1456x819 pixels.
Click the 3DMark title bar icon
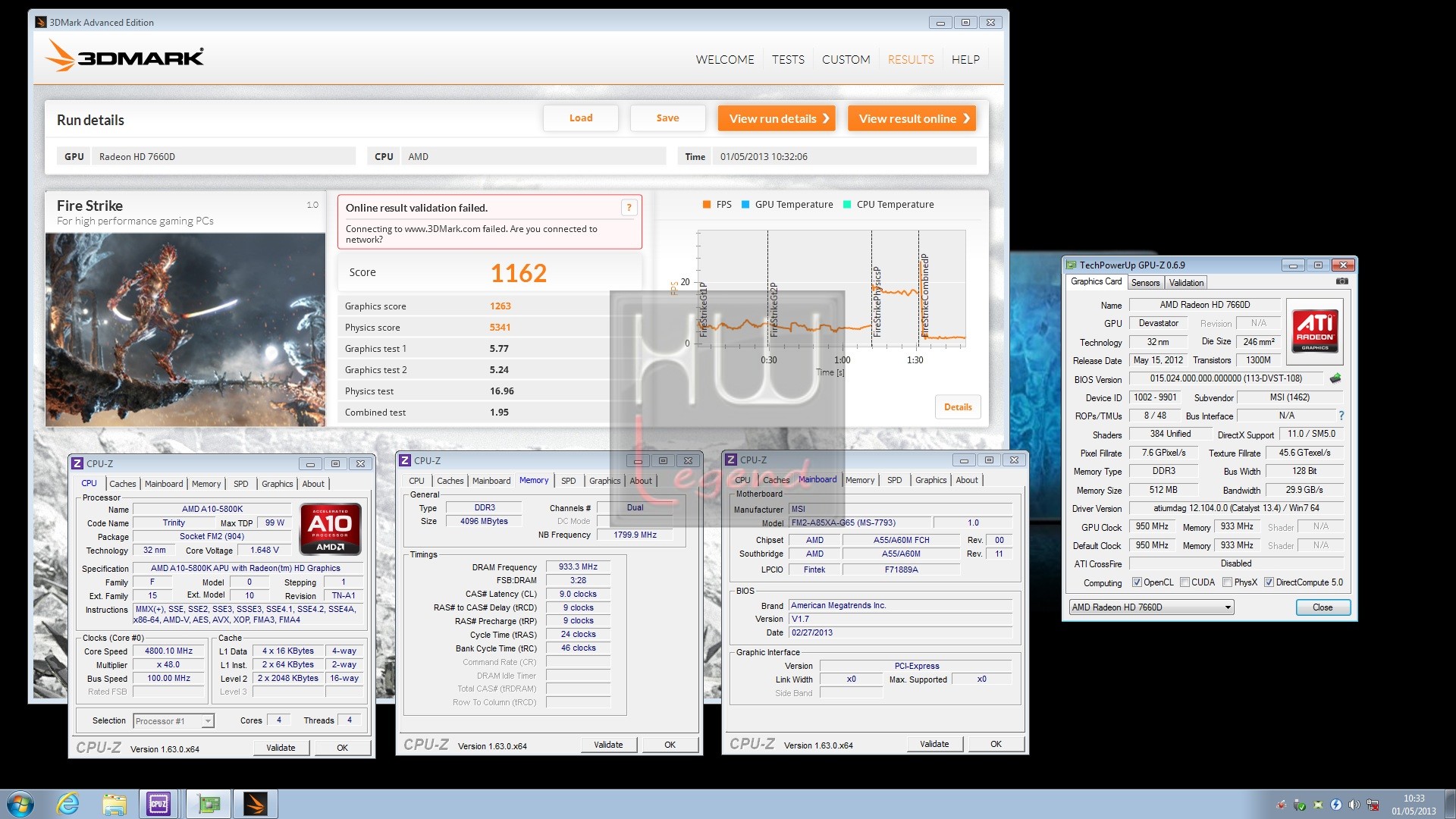[41, 22]
